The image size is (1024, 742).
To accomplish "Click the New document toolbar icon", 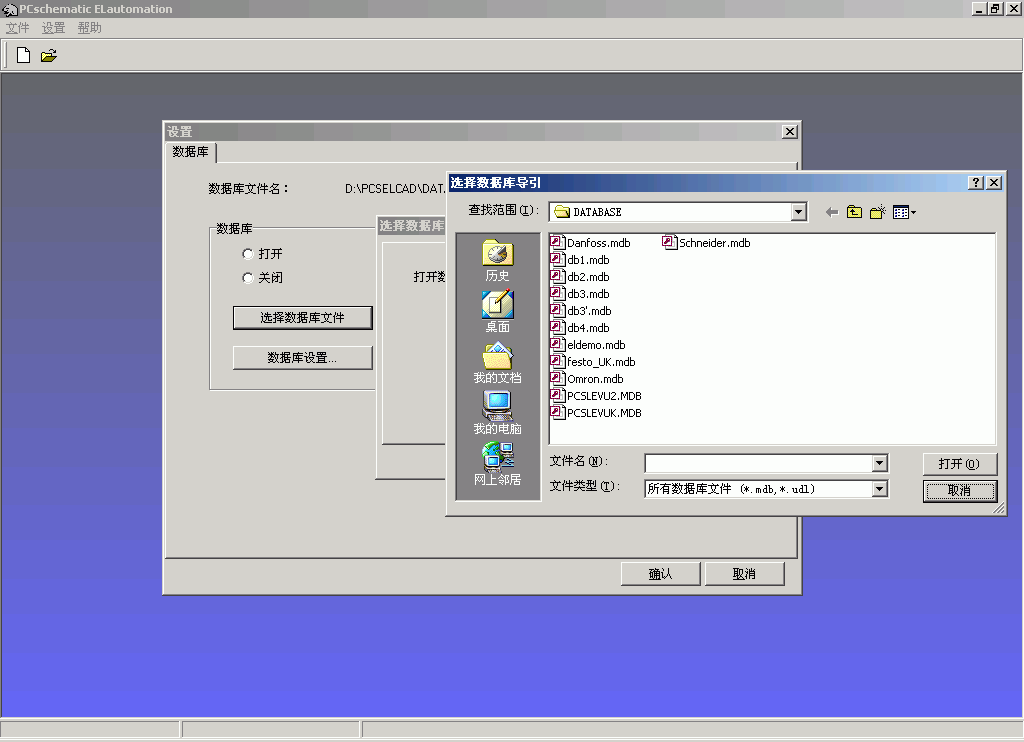I will [x=23, y=55].
